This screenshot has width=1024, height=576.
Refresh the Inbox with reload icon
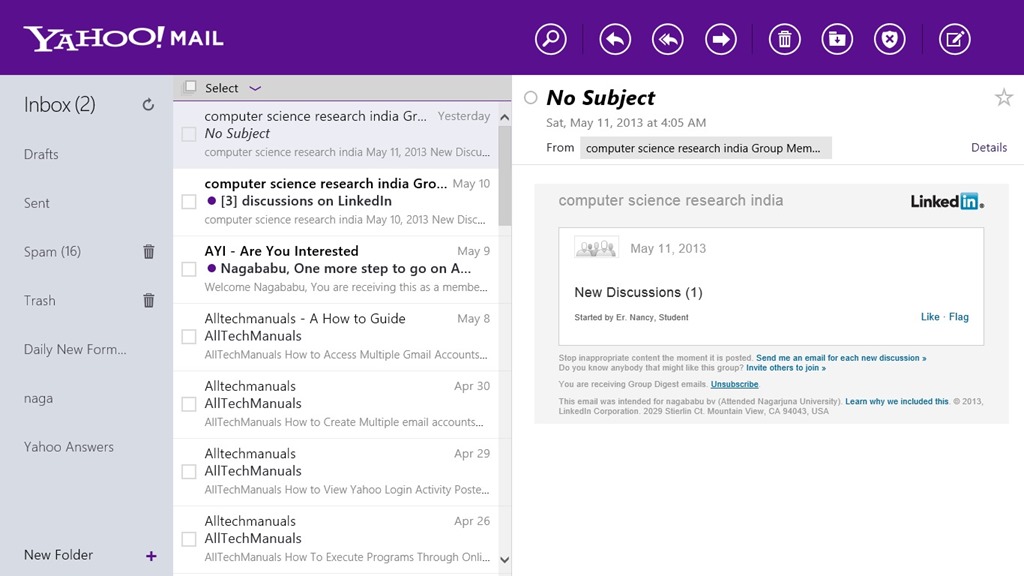tap(148, 104)
